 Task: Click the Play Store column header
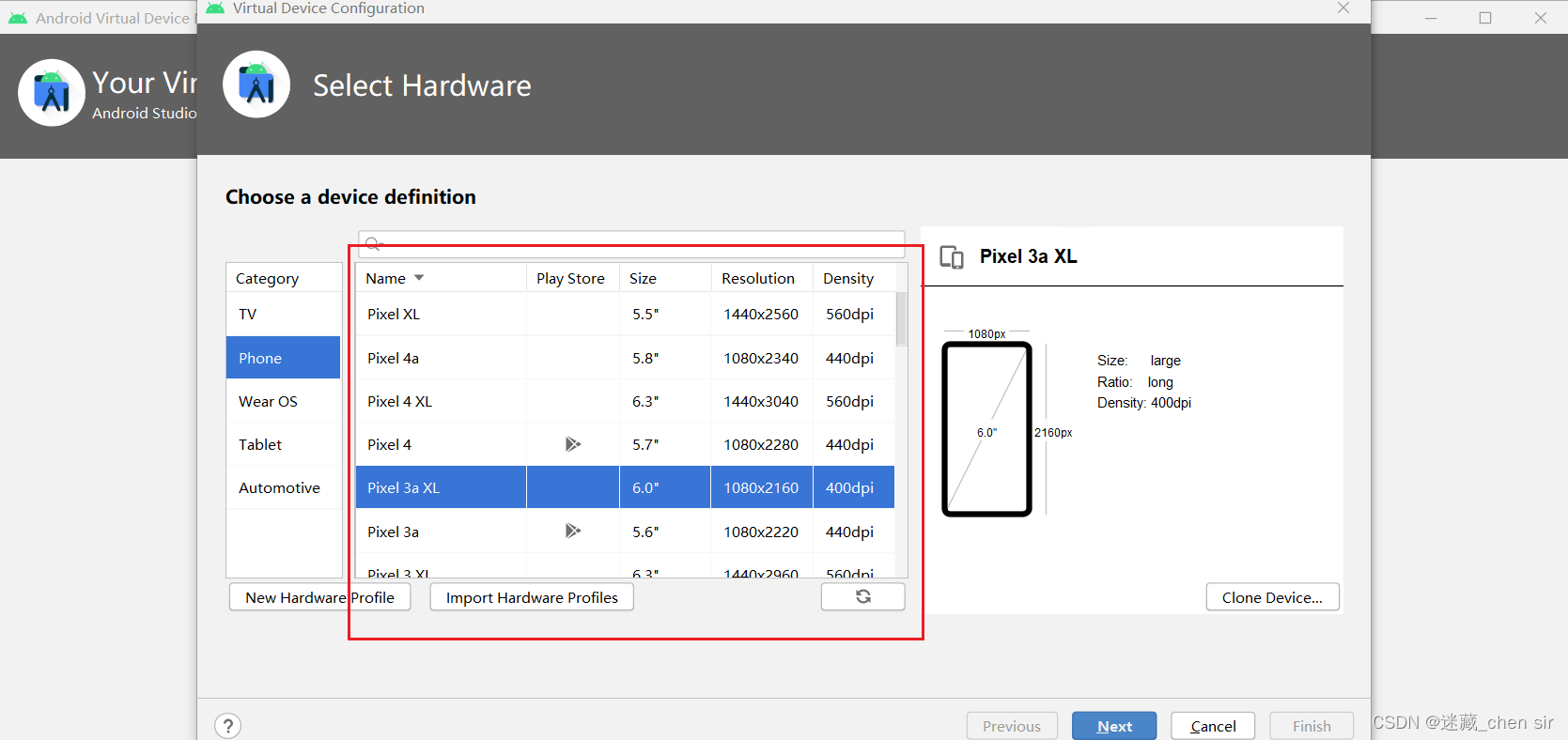pos(571,278)
